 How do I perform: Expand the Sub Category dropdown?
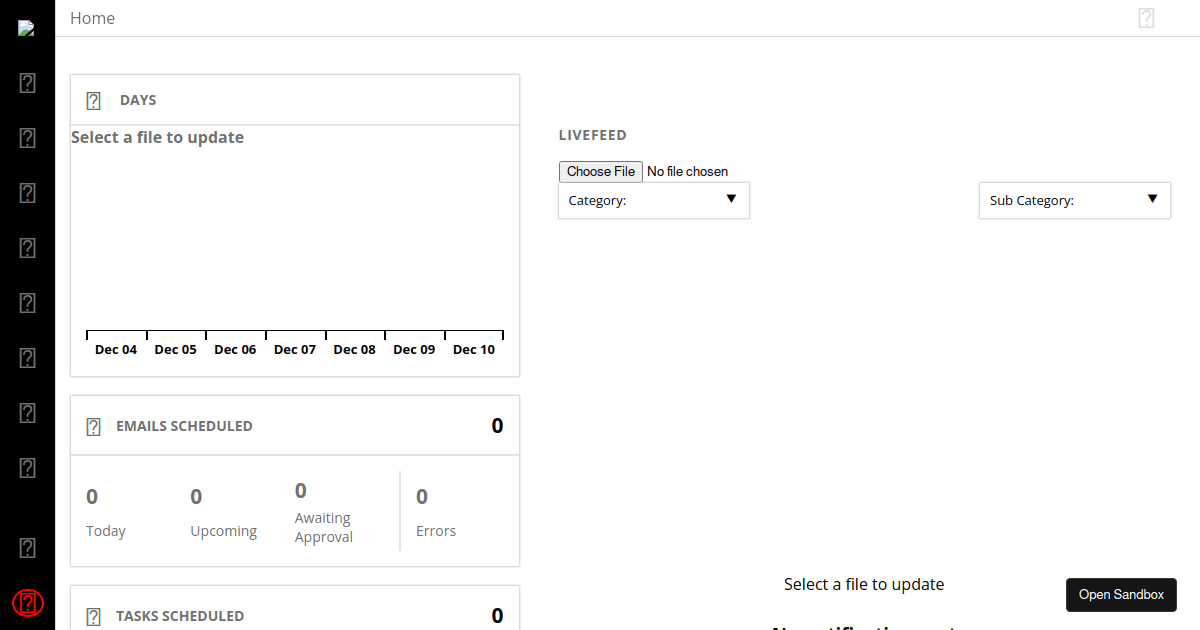[x=1074, y=200]
